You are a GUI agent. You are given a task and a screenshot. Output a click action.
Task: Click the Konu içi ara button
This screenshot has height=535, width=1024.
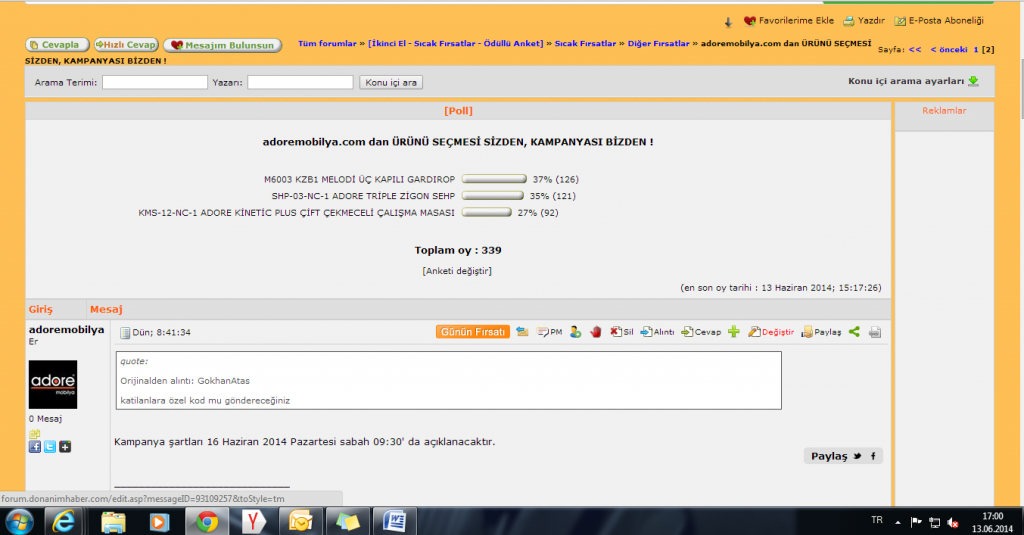[x=391, y=82]
